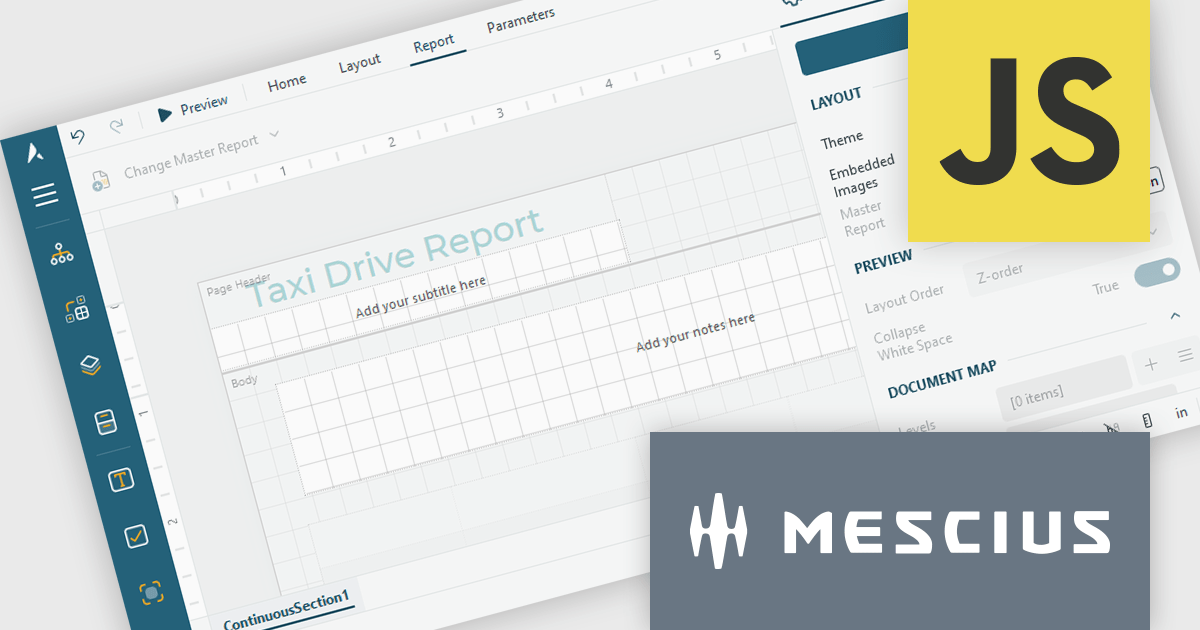The image size is (1200, 630).
Task: Select the CheckBox tool icon
Action: (x=136, y=536)
